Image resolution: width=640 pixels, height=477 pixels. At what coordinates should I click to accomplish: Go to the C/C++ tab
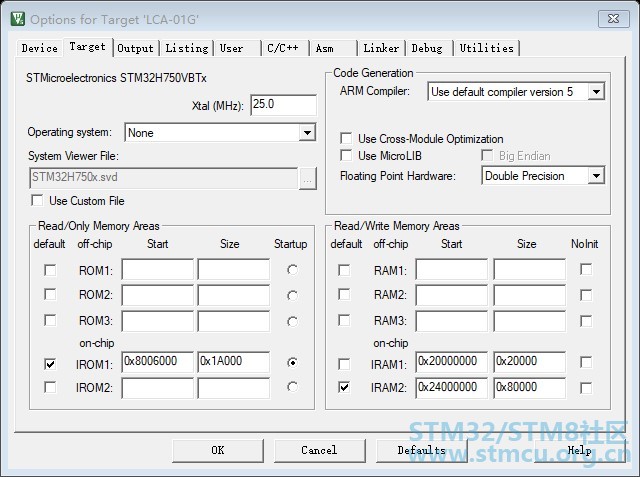tap(285, 48)
